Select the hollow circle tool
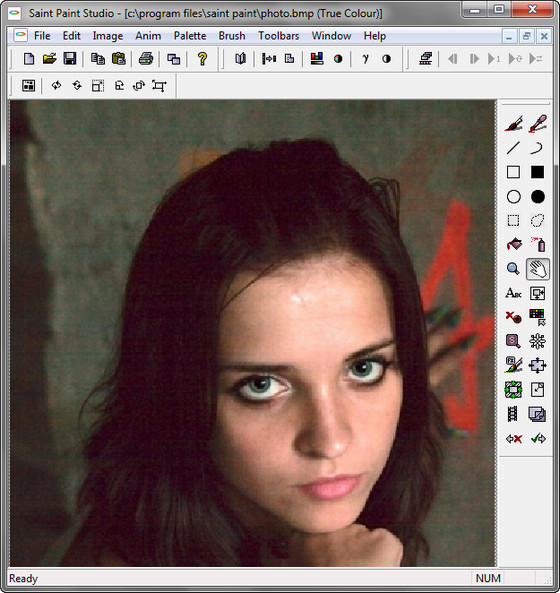 click(513, 197)
